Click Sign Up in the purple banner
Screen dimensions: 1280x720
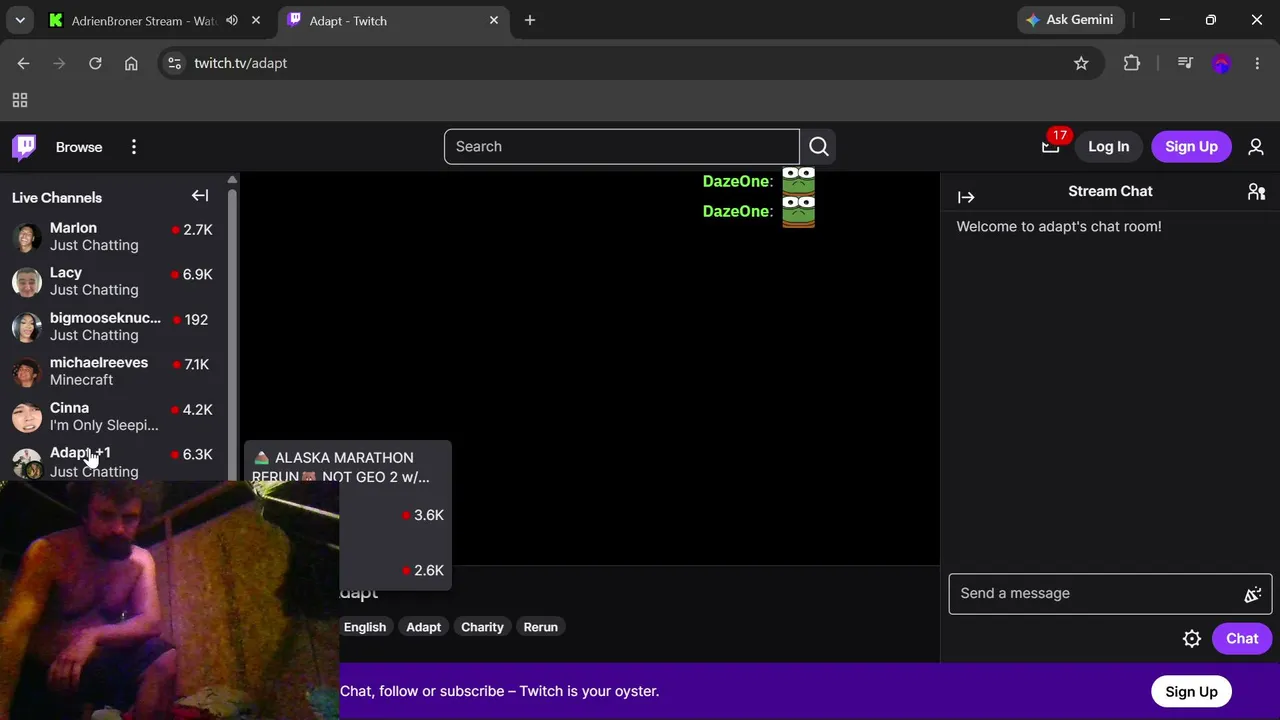pyautogui.click(x=1191, y=692)
